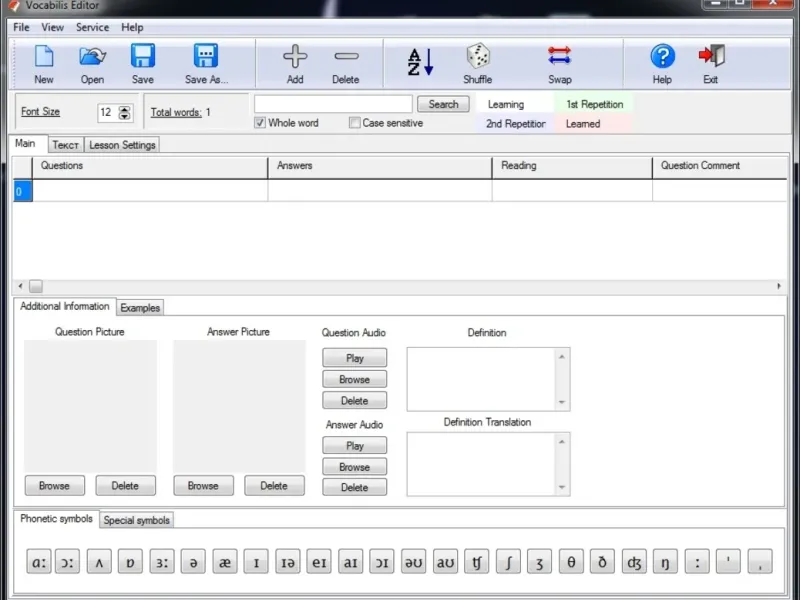Insert phonetic symbol ʌ
The width and height of the screenshot is (800, 600).
pos(99,562)
